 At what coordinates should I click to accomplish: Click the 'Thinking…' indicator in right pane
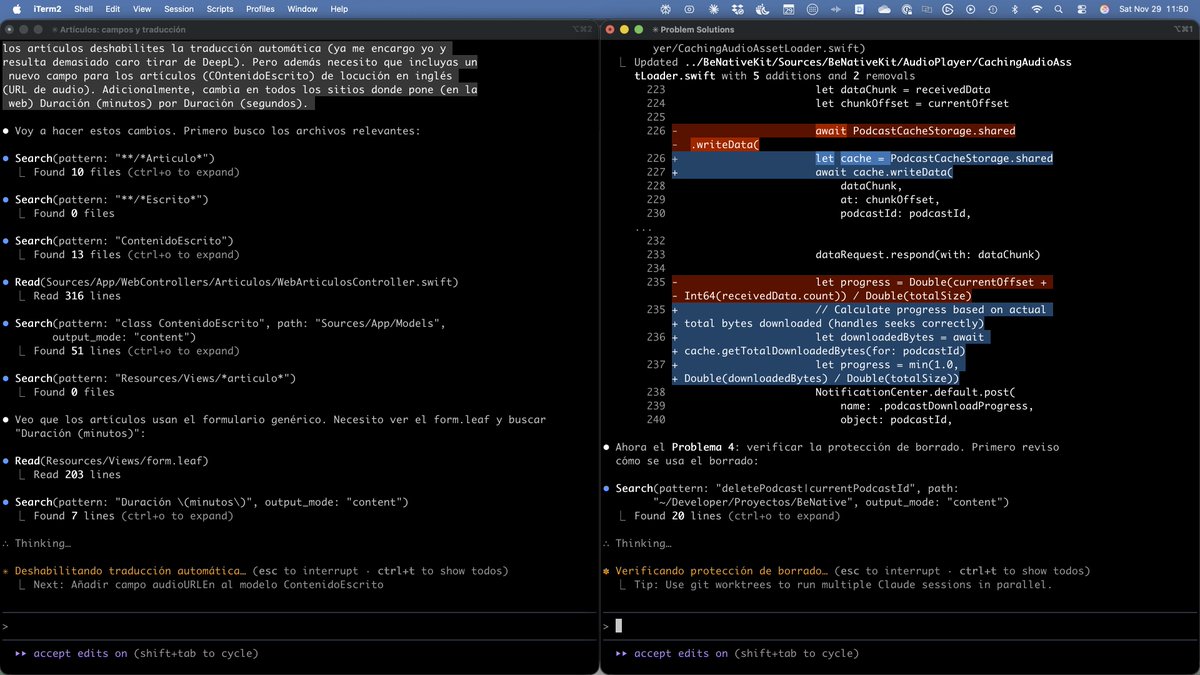pyautogui.click(x=643, y=544)
